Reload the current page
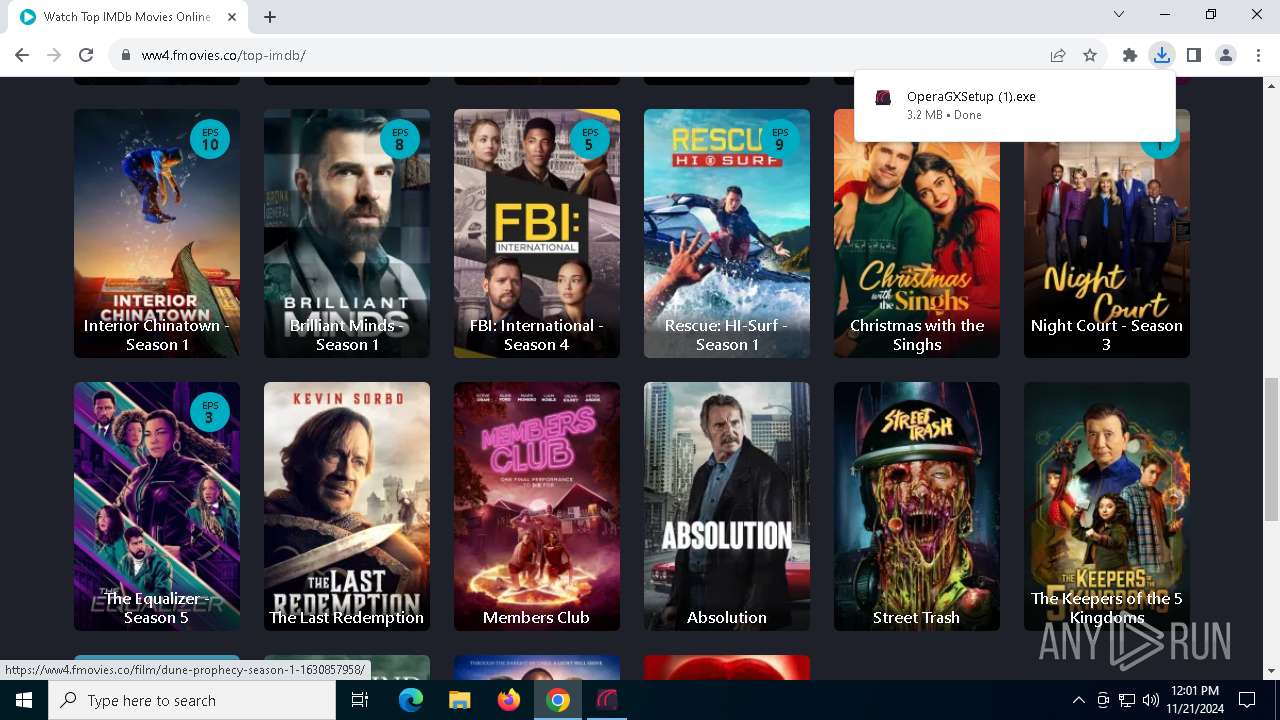The image size is (1280, 720). 86,55
